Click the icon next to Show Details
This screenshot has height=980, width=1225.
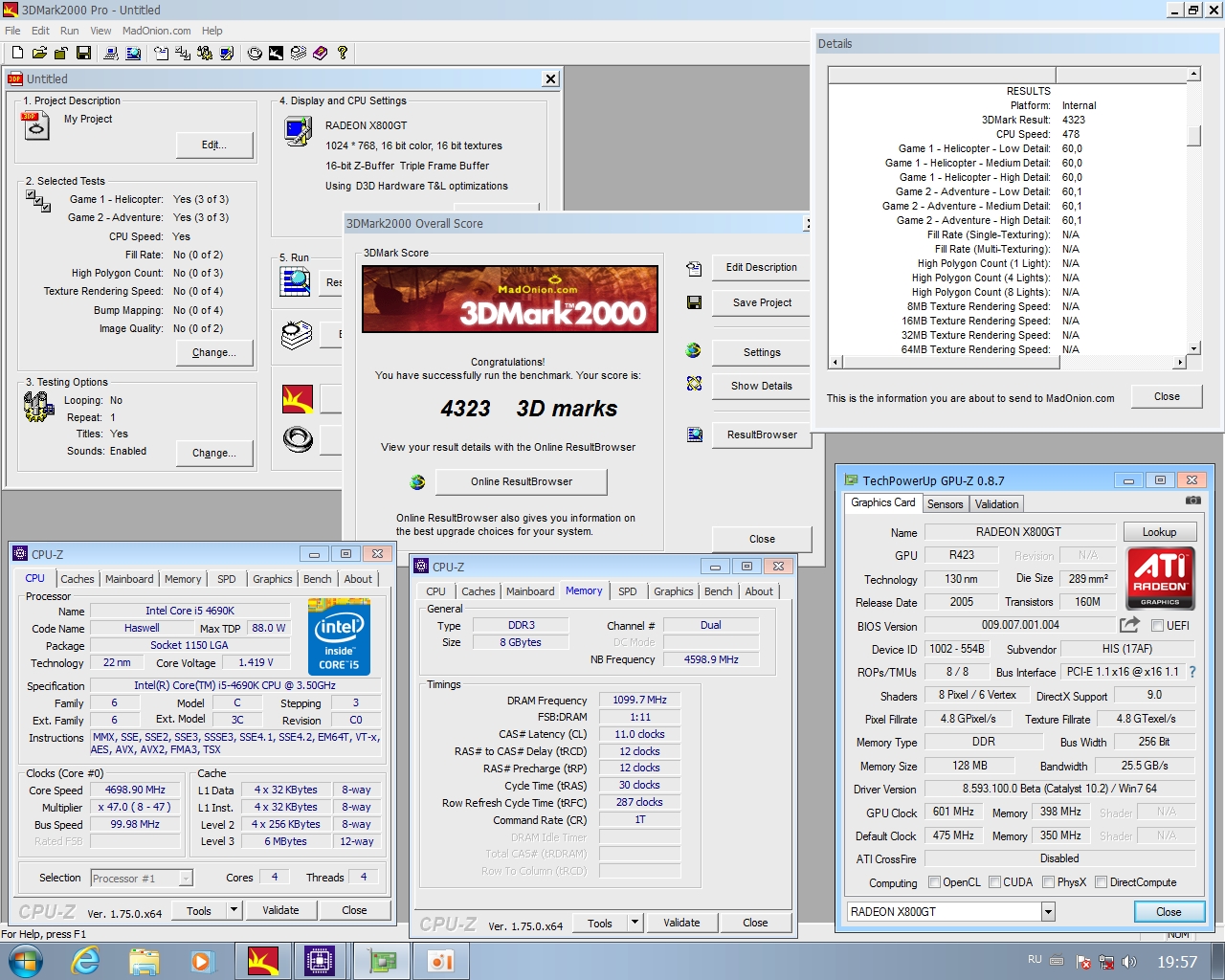694,384
